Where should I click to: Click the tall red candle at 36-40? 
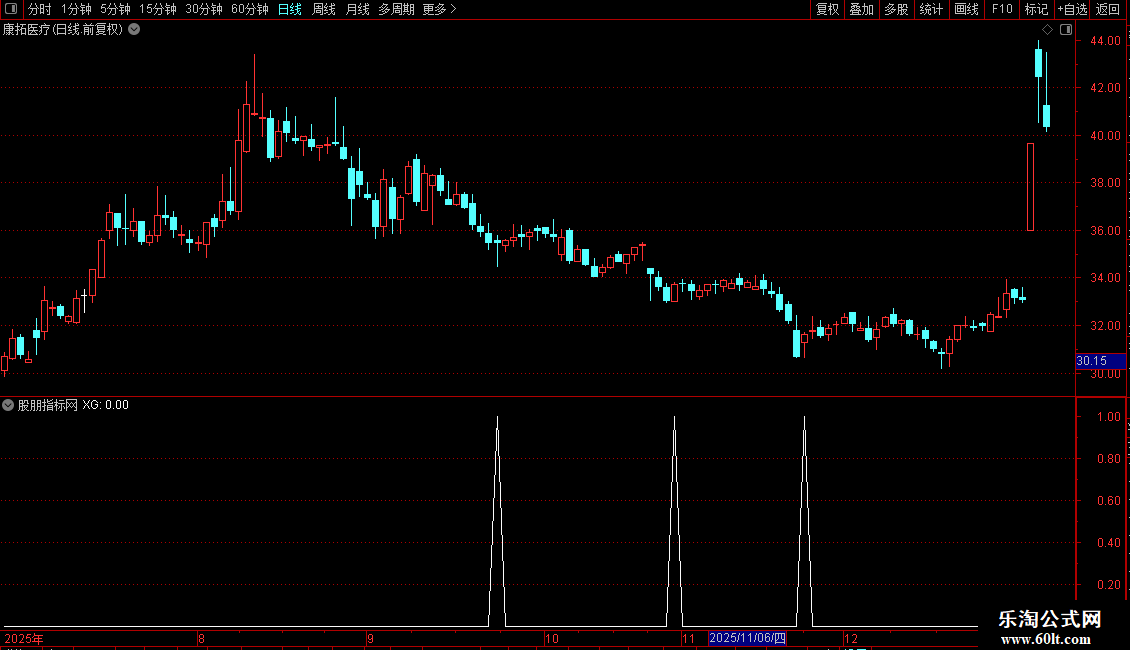coord(1031,187)
